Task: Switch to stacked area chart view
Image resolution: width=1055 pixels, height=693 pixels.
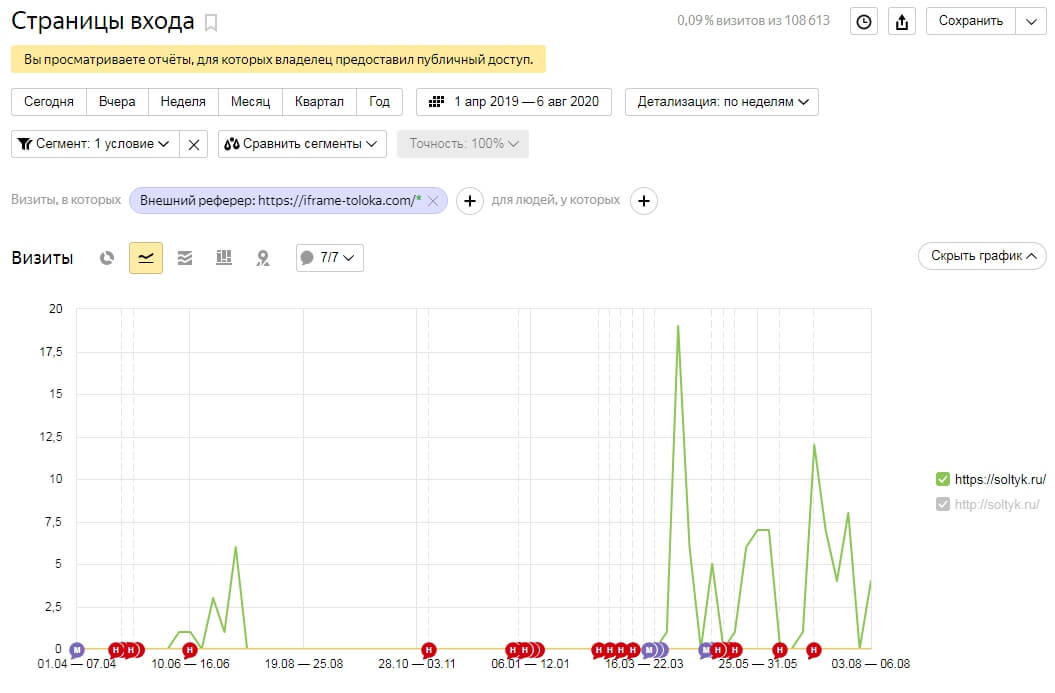Action: [185, 258]
